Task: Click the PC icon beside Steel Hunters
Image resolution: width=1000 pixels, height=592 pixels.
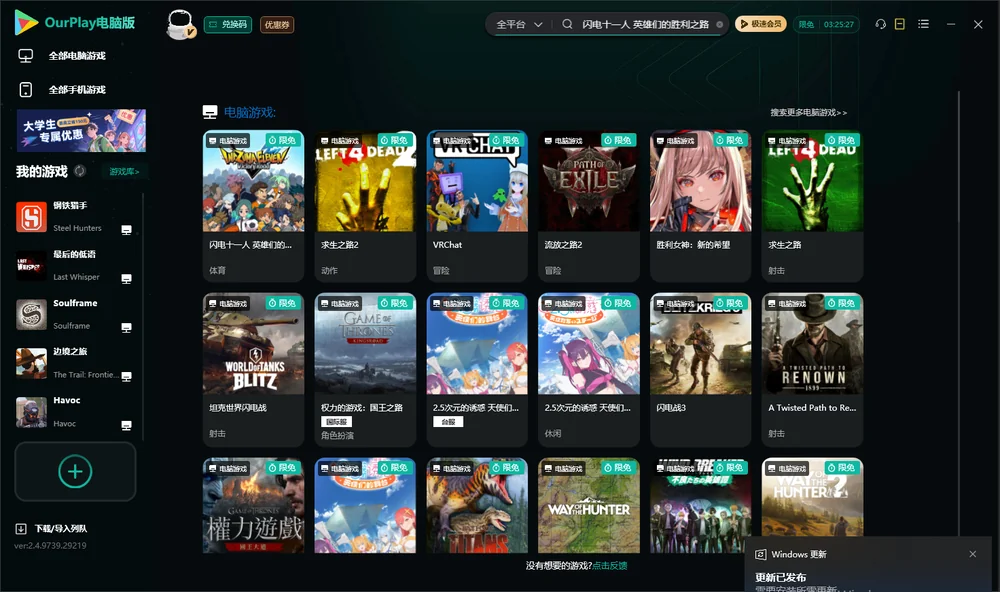Action: pyautogui.click(x=126, y=230)
